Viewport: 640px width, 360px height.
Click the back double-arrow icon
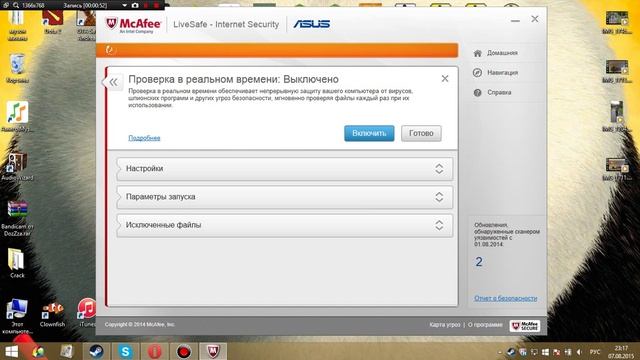click(113, 82)
